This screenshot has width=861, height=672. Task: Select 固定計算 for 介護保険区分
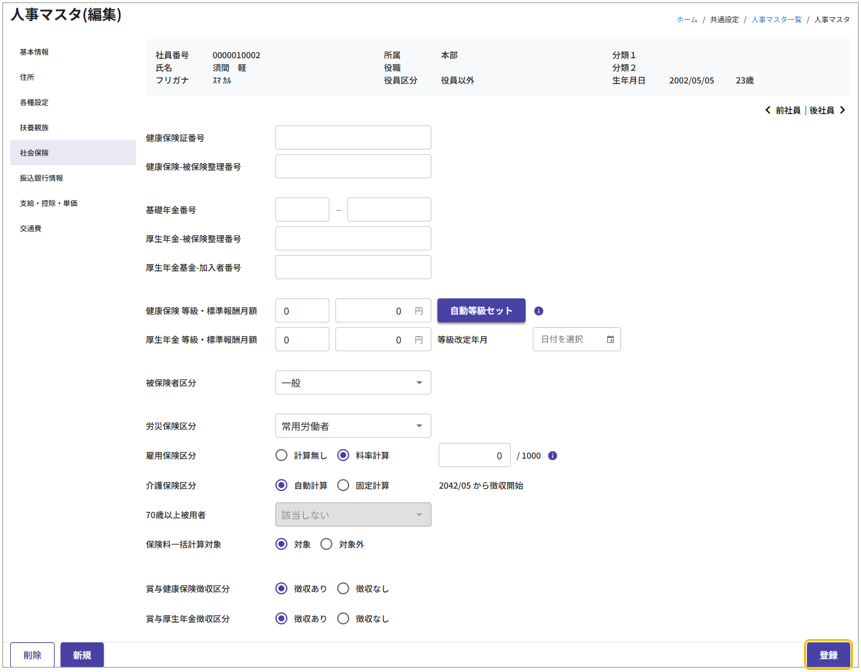click(343, 486)
